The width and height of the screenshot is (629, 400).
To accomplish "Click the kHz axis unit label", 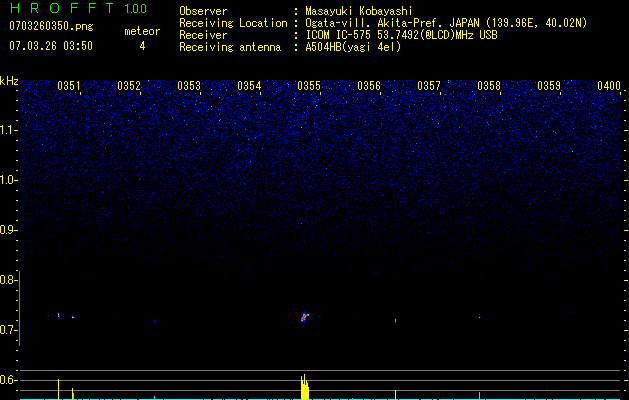I will tap(9, 80).
